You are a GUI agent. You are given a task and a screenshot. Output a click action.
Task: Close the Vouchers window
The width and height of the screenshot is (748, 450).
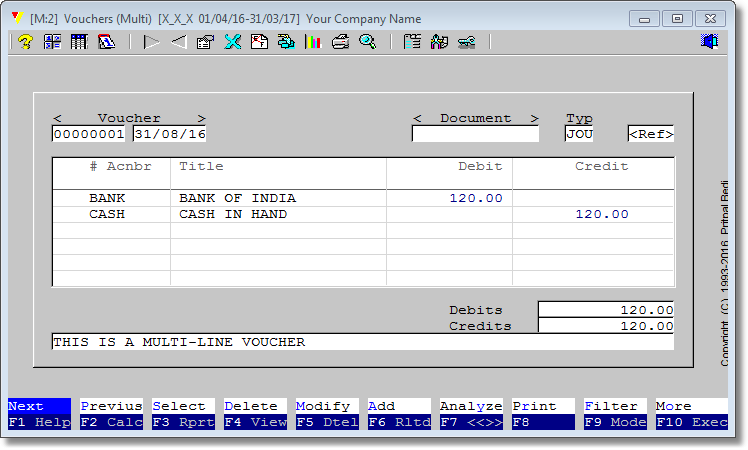710,19
